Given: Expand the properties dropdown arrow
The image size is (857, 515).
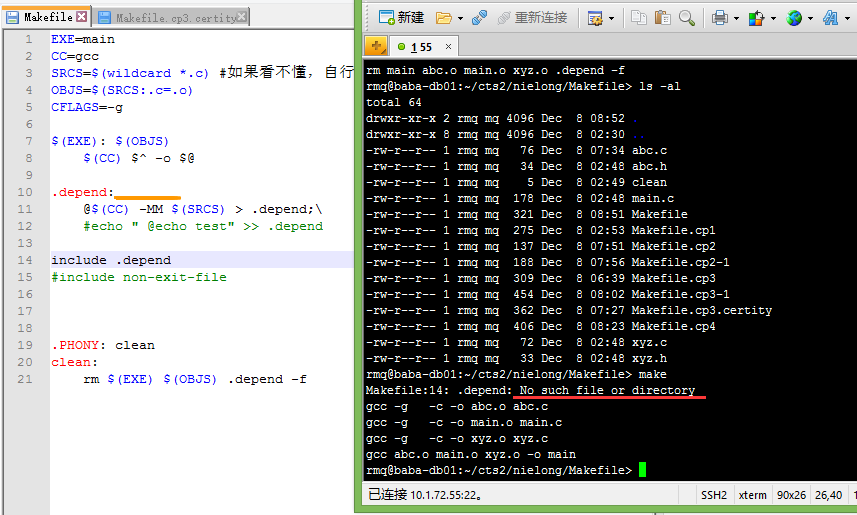Looking at the screenshot, I should pos(611,19).
